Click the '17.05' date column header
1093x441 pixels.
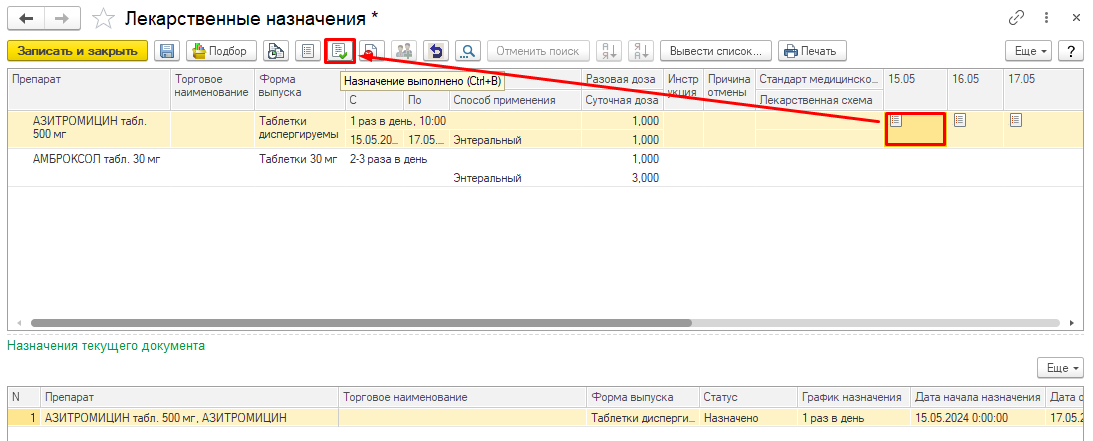(x=1044, y=89)
